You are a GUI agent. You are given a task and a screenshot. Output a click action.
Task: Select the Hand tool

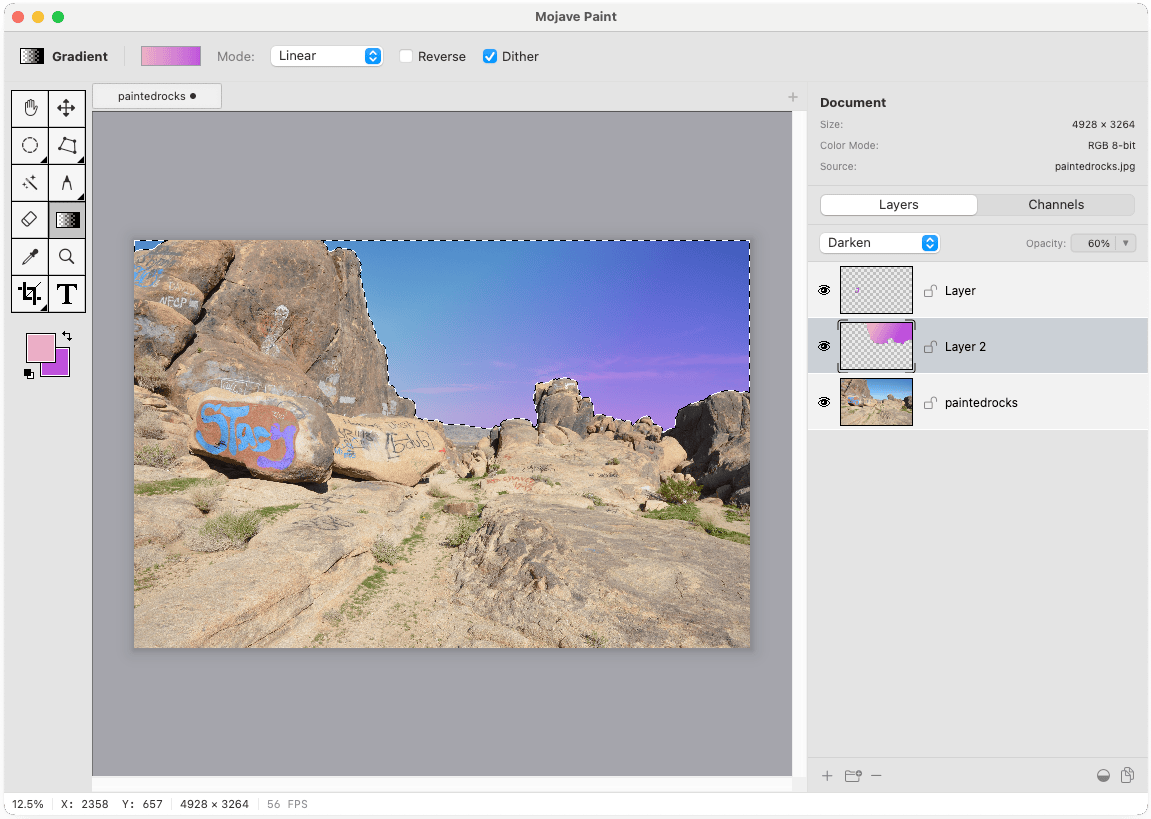click(30, 108)
